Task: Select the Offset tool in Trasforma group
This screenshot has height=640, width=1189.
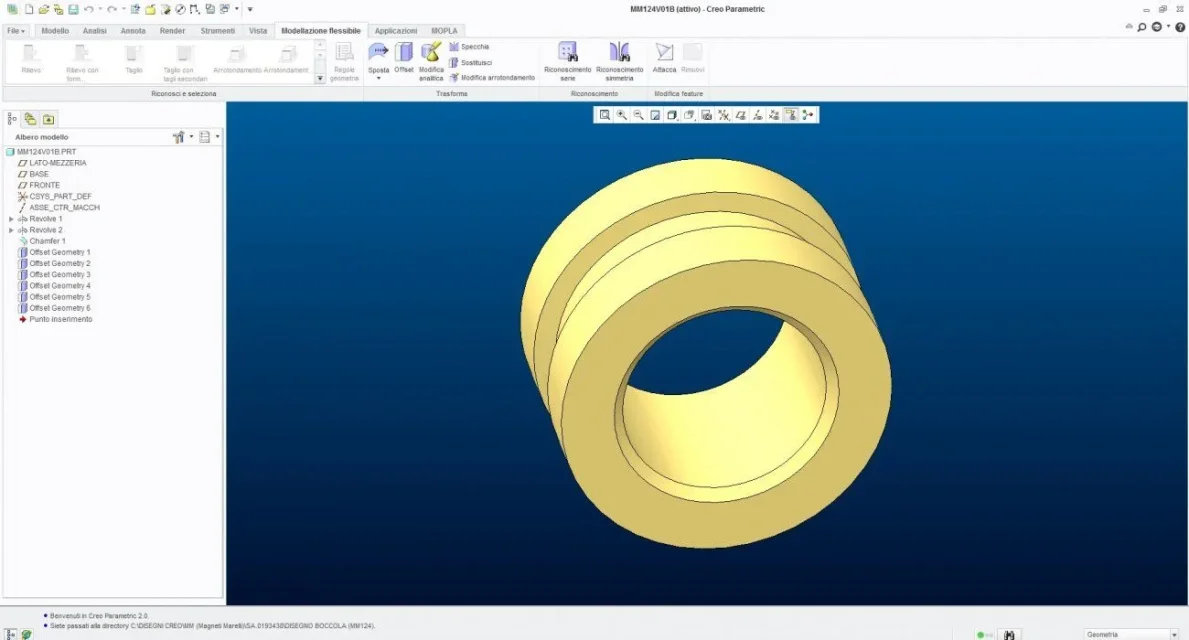Action: click(x=404, y=53)
